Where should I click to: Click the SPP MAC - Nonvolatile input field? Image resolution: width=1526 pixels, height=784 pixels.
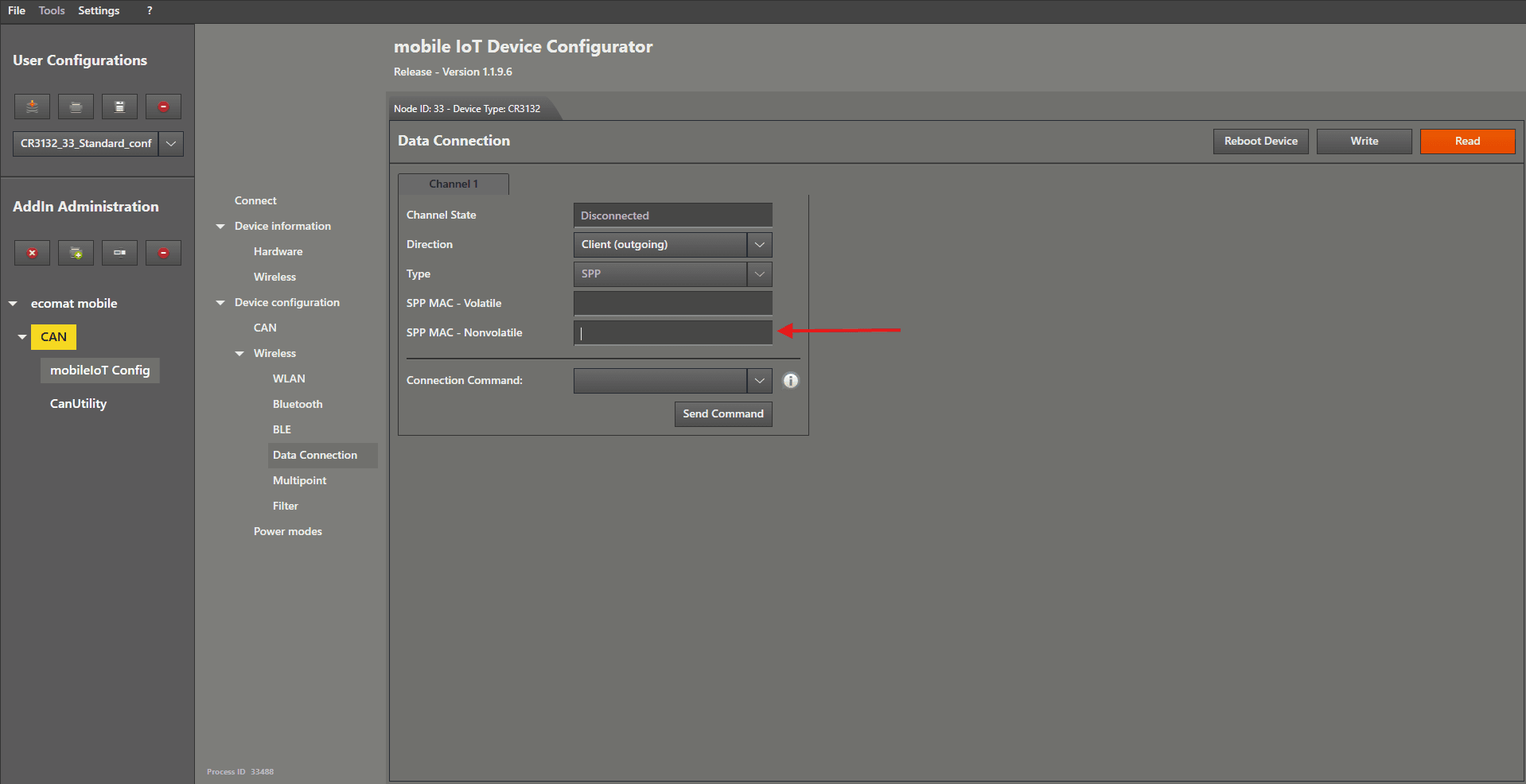click(x=672, y=333)
